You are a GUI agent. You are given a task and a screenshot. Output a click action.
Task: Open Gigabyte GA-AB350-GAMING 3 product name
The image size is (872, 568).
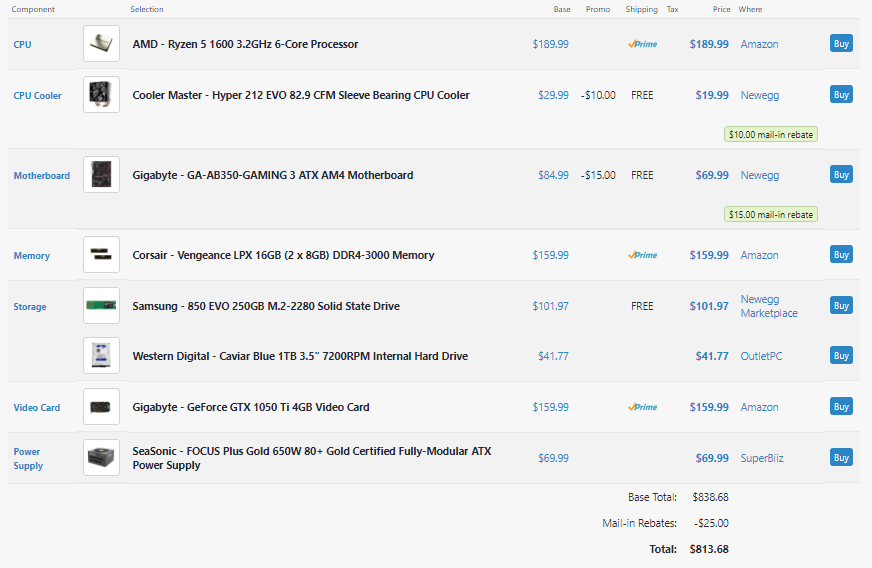point(272,176)
